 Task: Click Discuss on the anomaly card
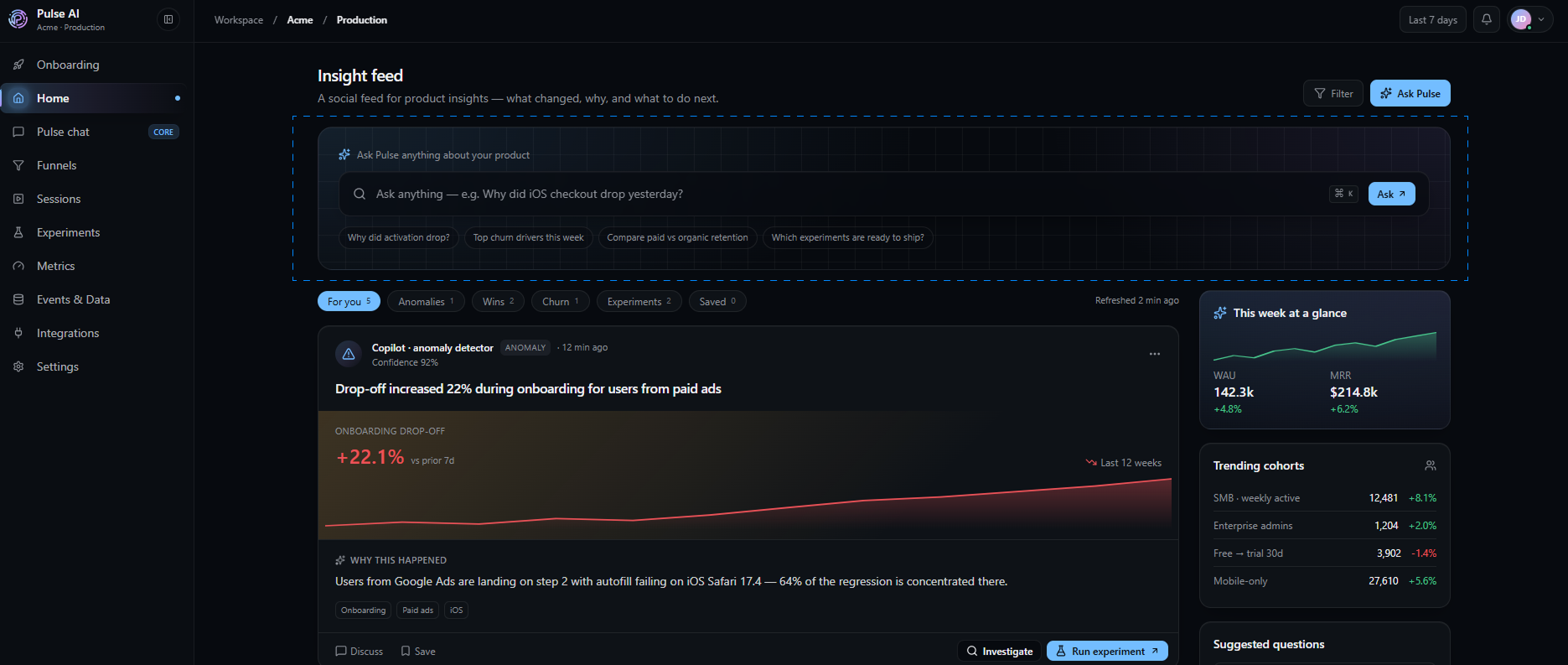point(359,652)
